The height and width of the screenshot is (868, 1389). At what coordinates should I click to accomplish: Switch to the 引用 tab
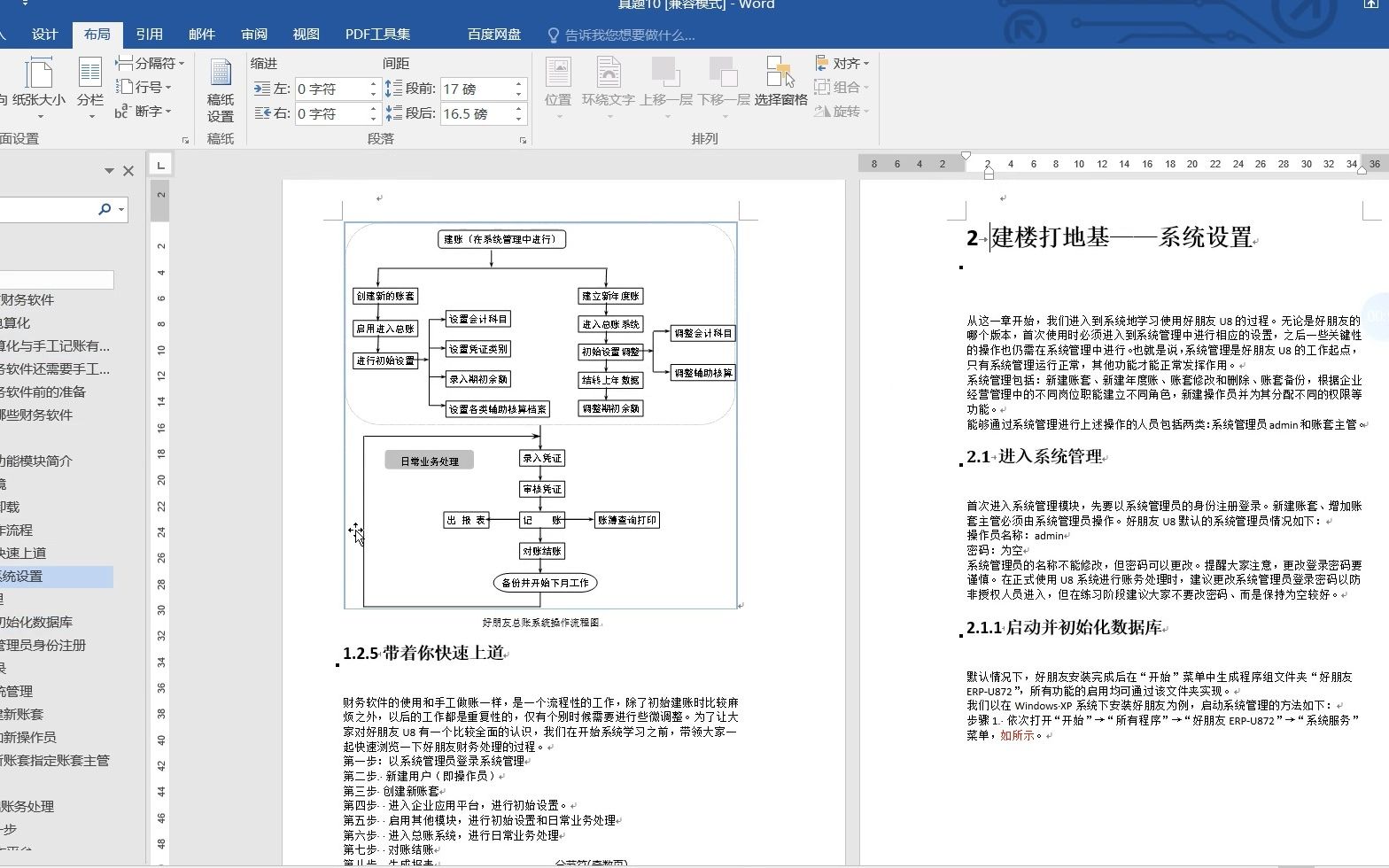(x=149, y=35)
